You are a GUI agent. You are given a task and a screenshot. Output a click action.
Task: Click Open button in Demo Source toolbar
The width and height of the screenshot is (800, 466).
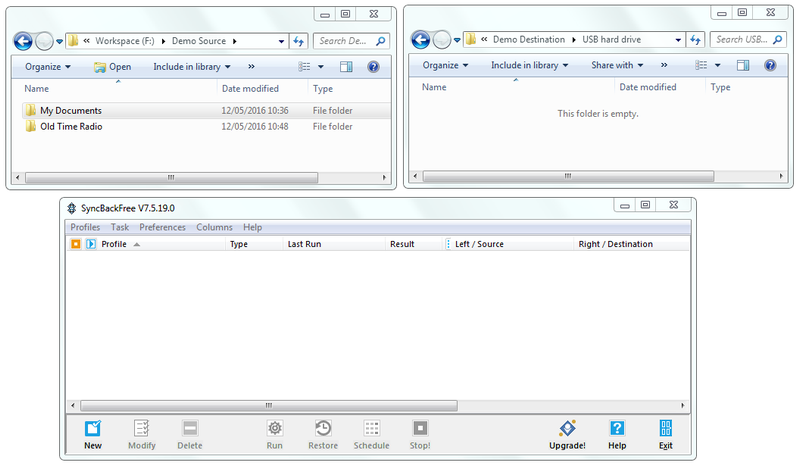(x=113, y=67)
